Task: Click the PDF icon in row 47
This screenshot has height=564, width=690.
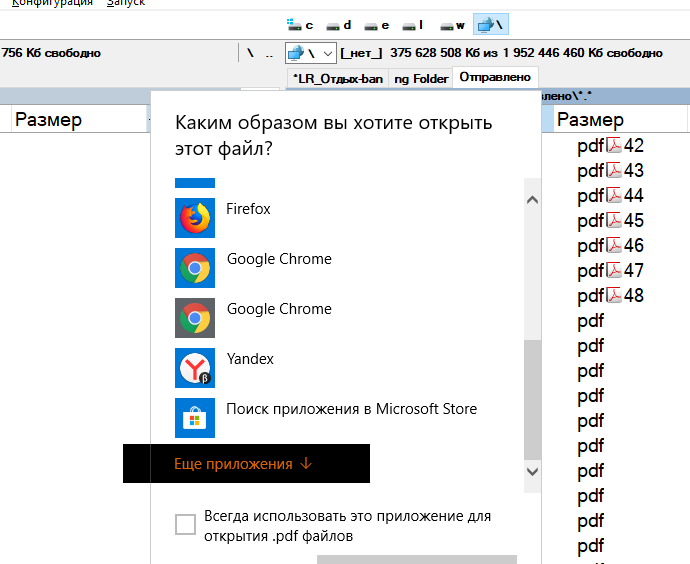Action: click(614, 271)
